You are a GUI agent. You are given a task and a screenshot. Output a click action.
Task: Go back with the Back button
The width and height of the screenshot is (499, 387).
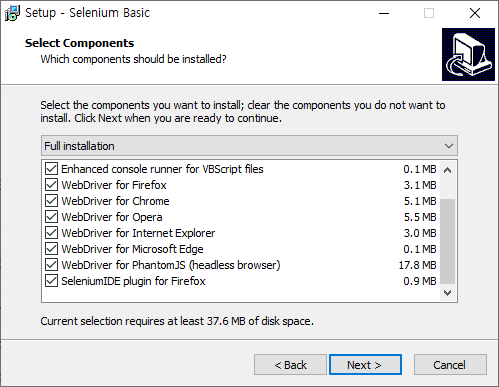290,365
